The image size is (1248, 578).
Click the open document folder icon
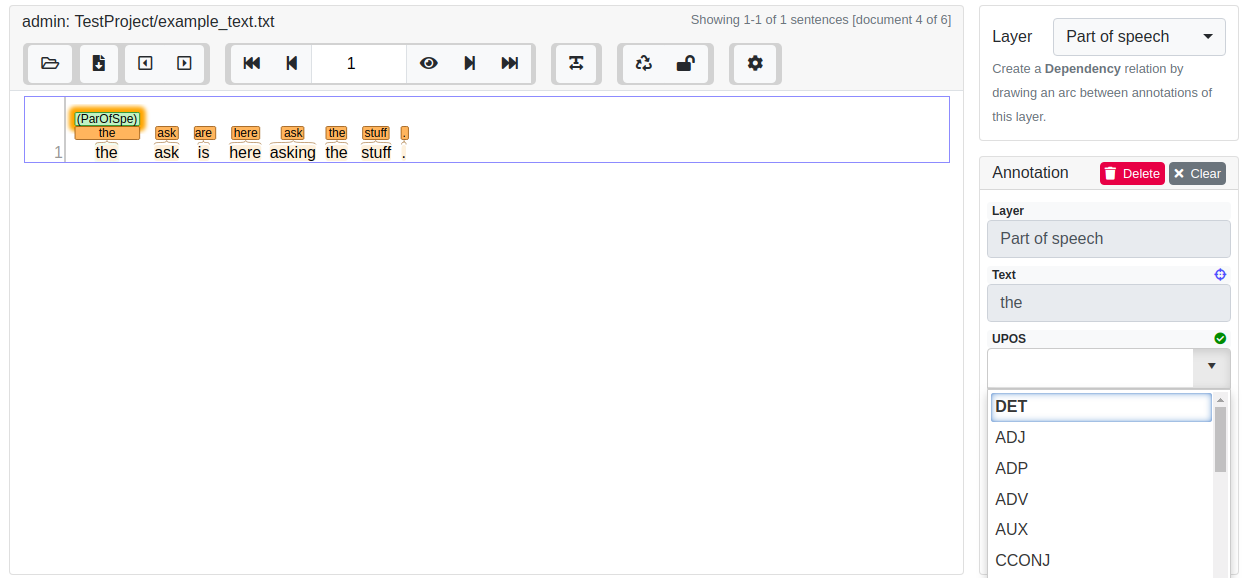50,64
